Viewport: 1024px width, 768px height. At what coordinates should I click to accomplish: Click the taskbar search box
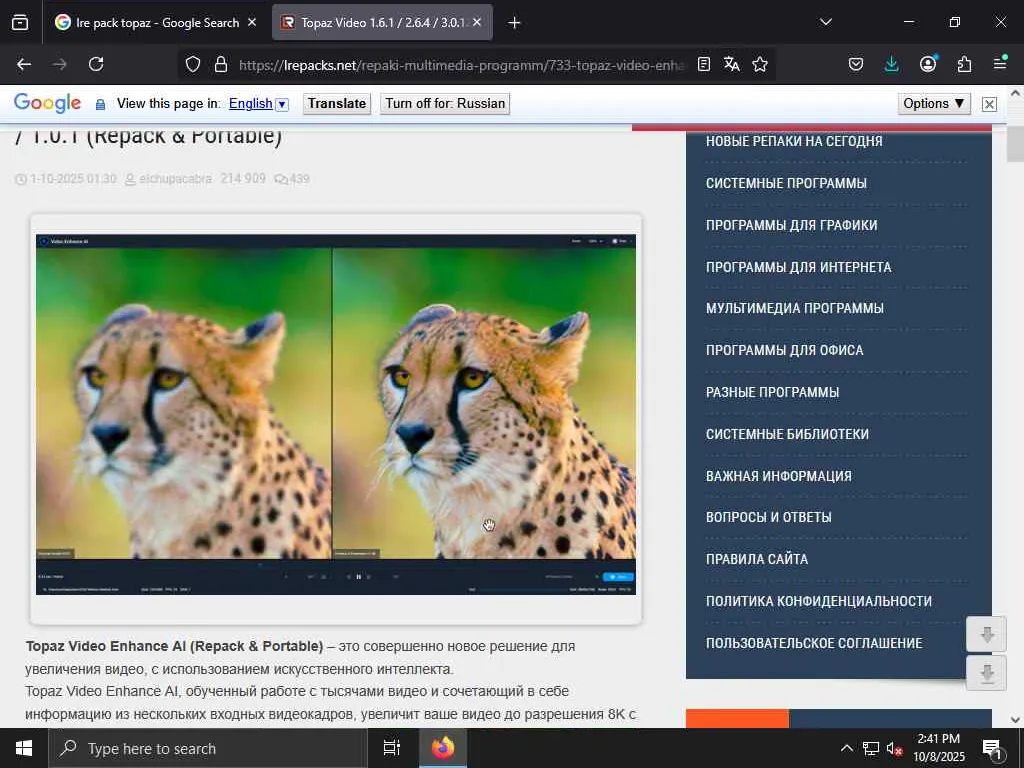[208, 748]
